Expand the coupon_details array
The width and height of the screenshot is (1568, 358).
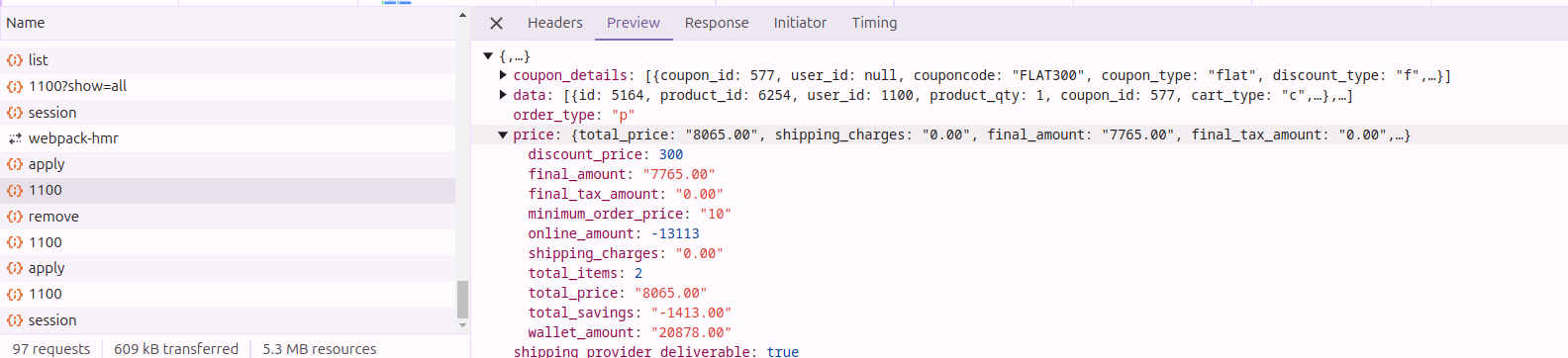pyautogui.click(x=503, y=75)
